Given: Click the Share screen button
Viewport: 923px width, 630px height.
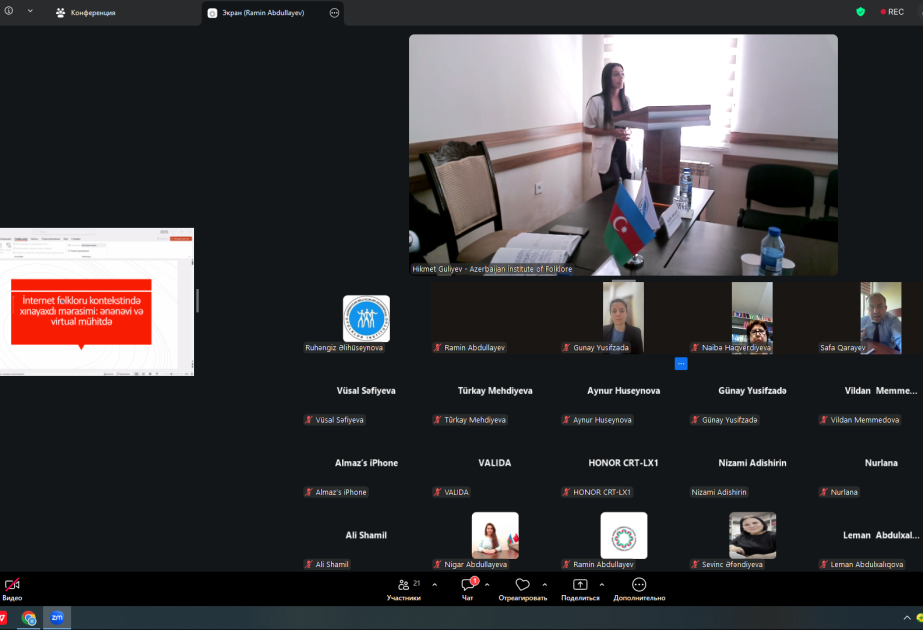Looking at the screenshot, I should click(580, 589).
